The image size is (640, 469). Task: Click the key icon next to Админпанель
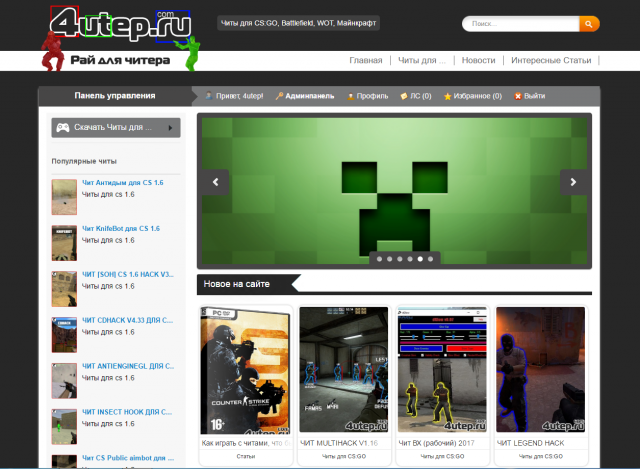(279, 96)
